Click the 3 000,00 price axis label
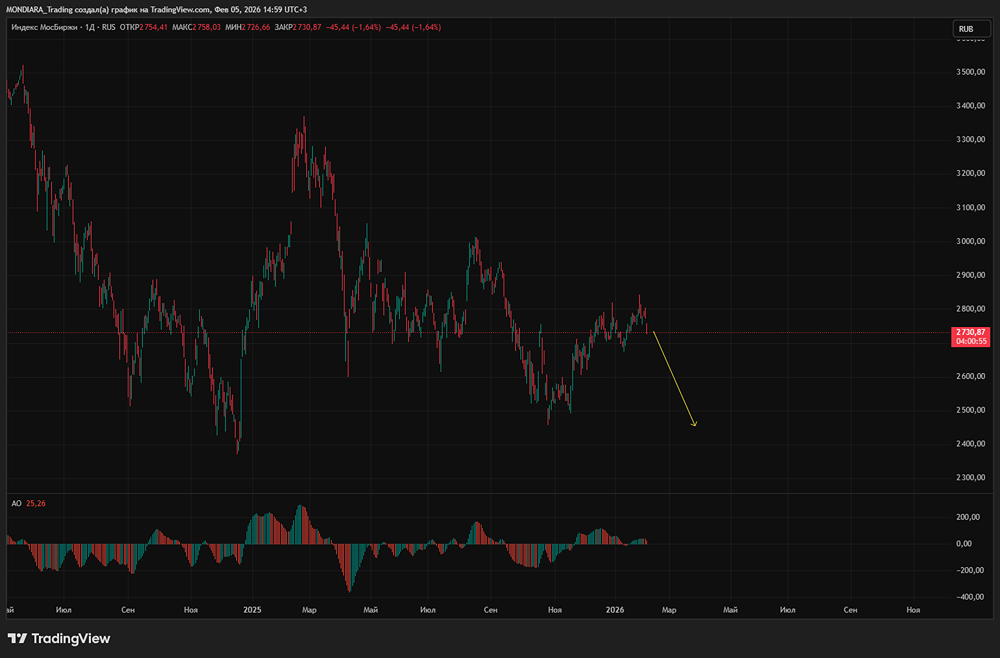This screenshot has width=1000, height=658. 971,241
